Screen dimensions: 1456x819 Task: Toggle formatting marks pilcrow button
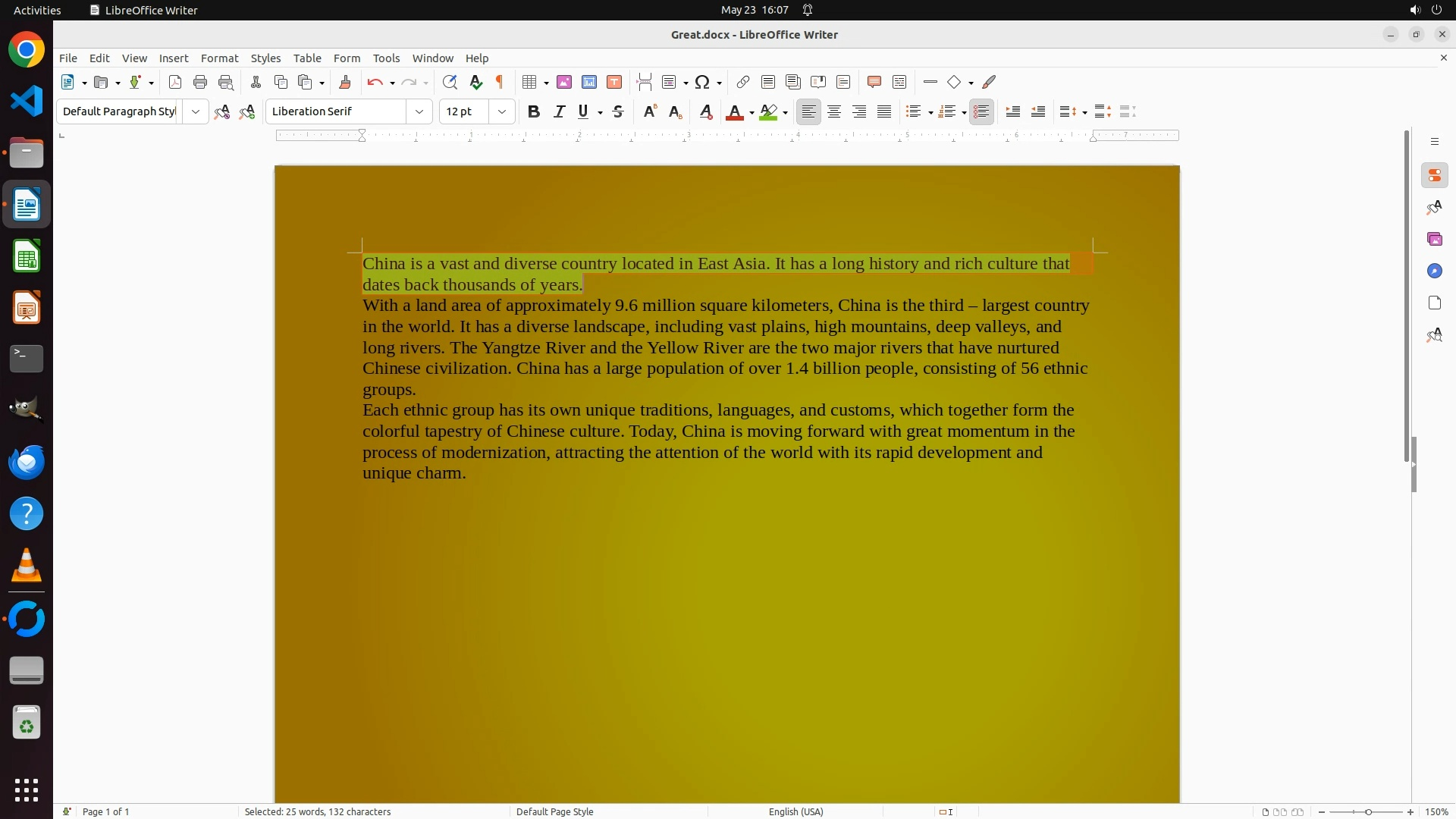coord(500,82)
